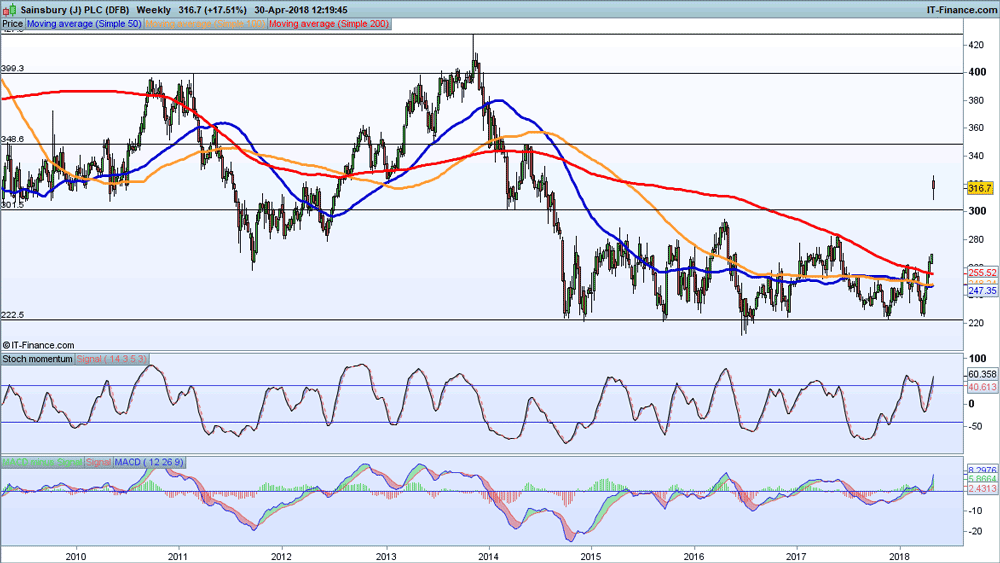Click the 30-Apr-2018 12:19:45 timestamp

[300, 10]
